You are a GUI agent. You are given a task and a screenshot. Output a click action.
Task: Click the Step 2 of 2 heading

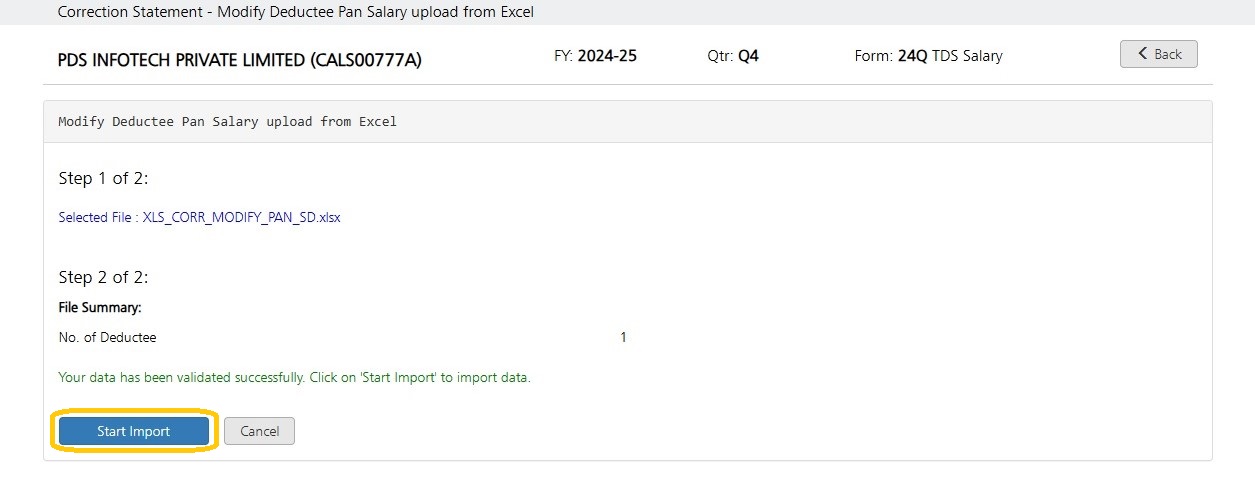click(104, 277)
